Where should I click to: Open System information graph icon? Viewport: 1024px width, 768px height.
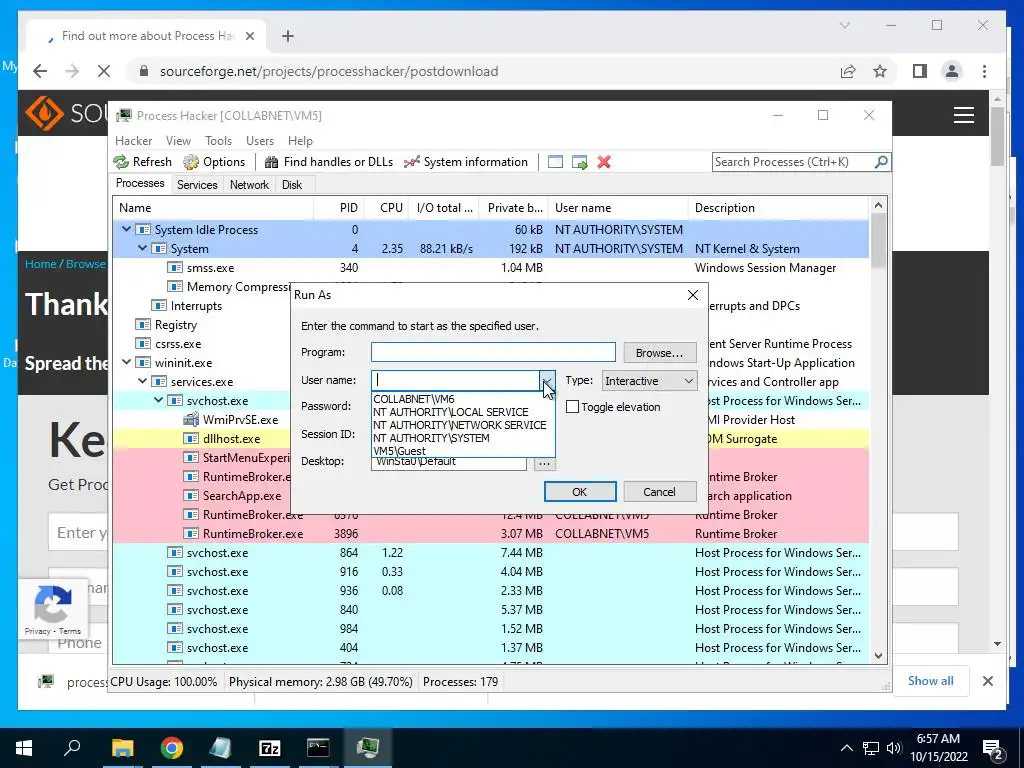(411, 162)
